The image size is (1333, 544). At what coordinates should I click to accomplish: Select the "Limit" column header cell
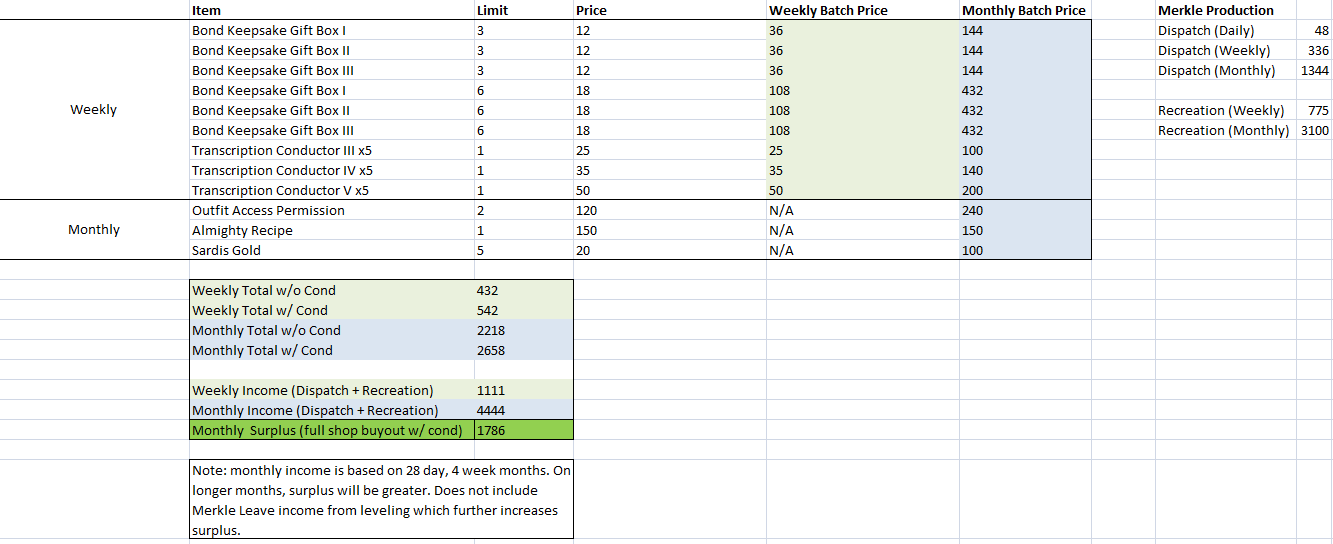tap(524, 10)
